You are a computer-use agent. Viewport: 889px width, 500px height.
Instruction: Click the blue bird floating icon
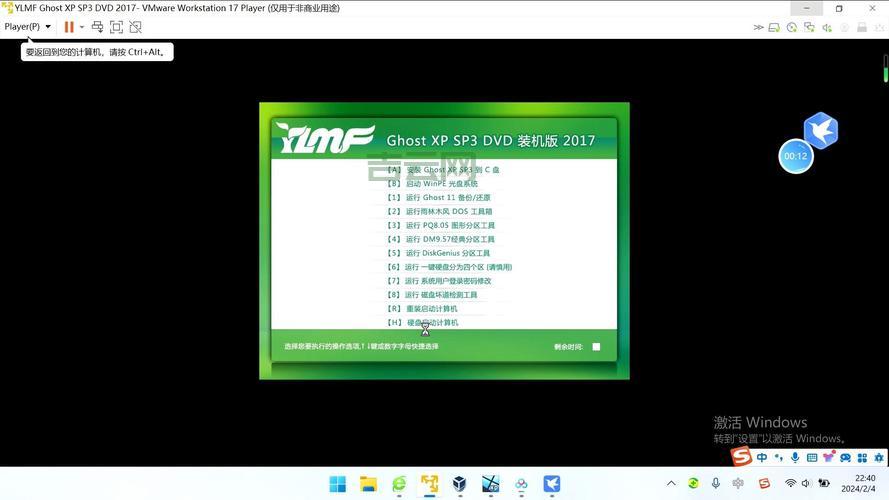[x=821, y=130]
